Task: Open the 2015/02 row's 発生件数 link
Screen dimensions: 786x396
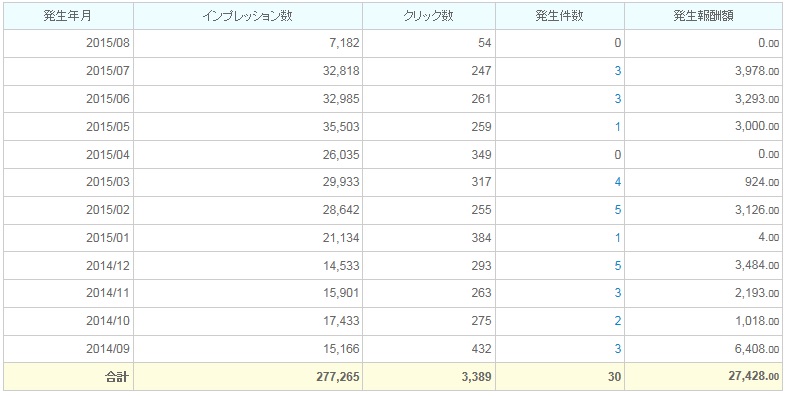Action: click(x=618, y=210)
